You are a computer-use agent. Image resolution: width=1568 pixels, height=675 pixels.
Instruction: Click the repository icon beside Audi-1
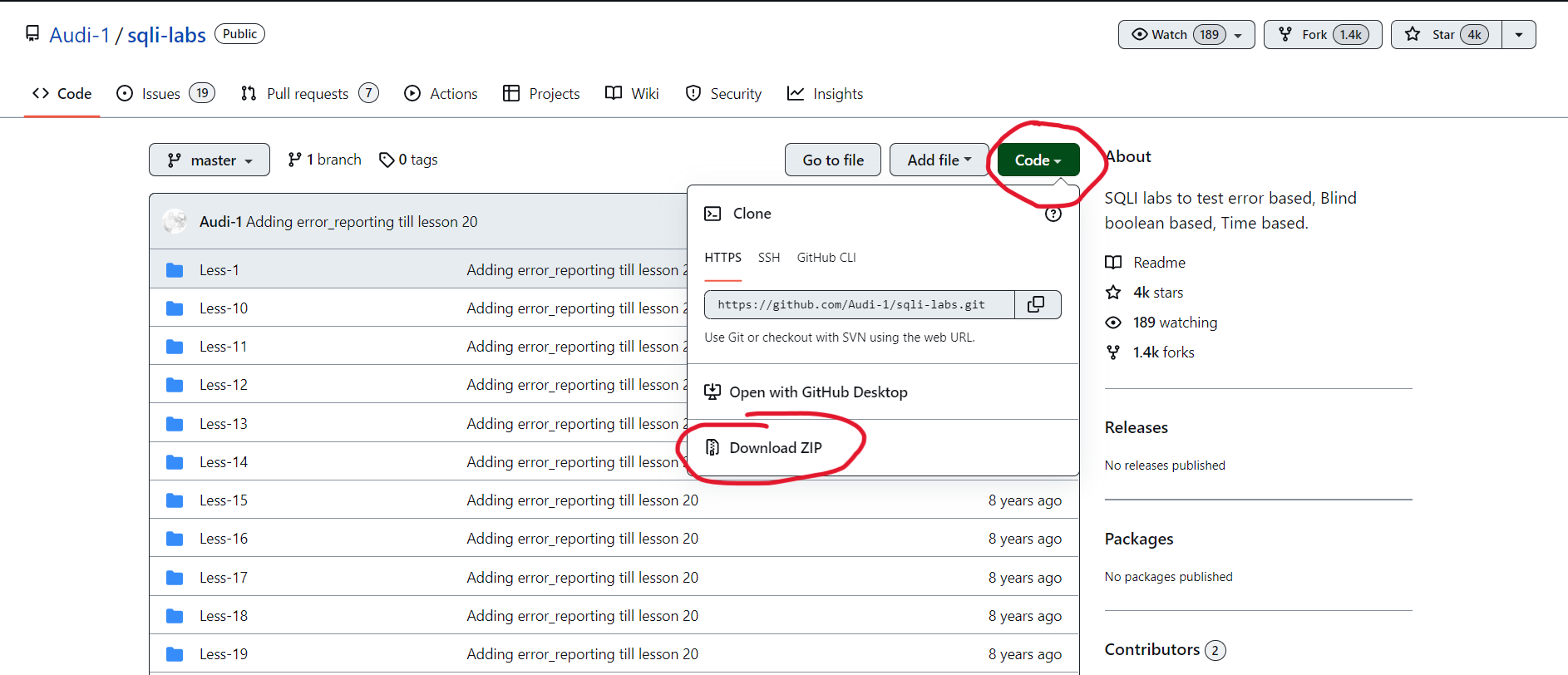pyautogui.click(x=32, y=33)
